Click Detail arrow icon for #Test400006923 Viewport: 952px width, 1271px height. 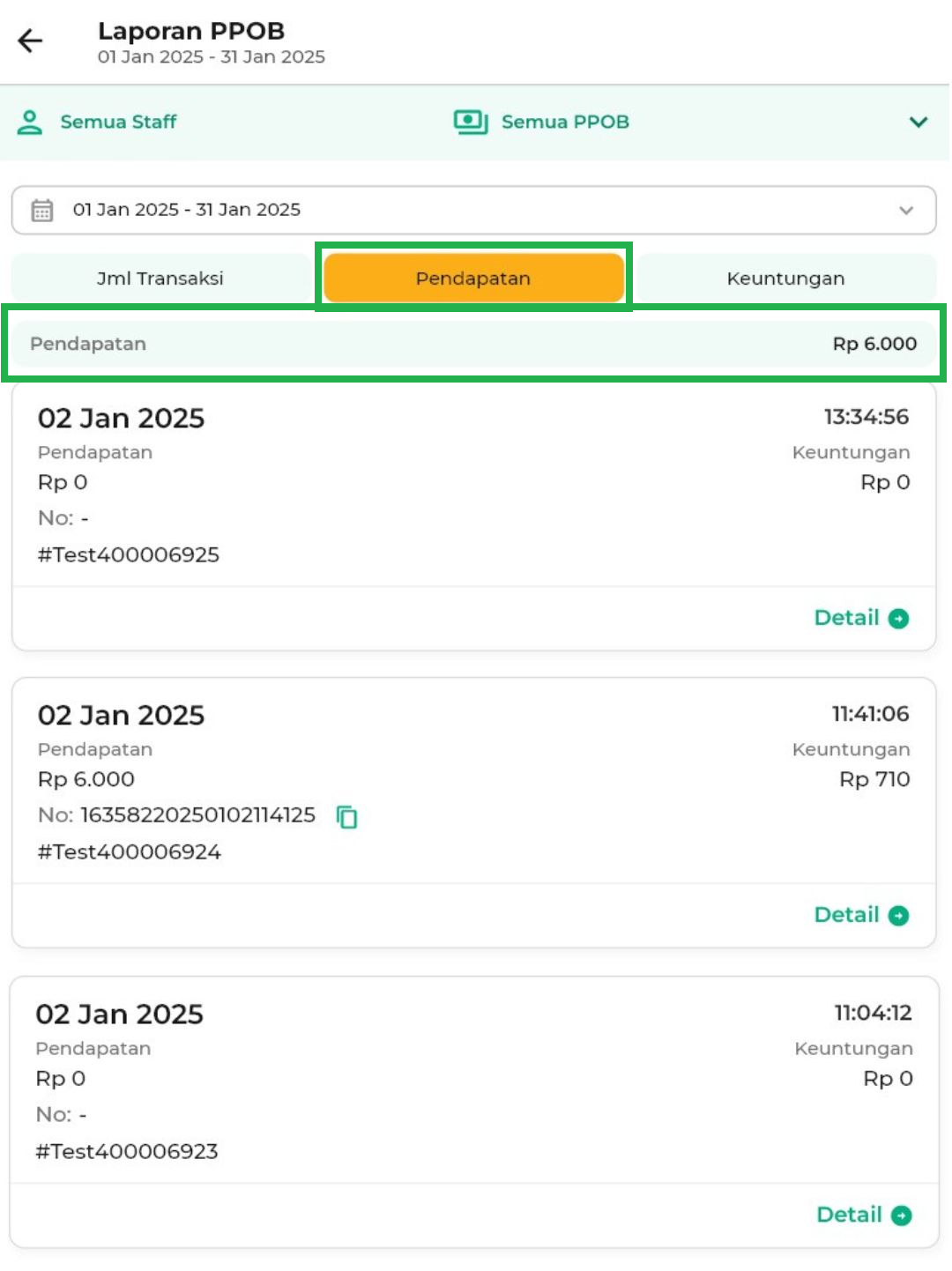pyautogui.click(x=902, y=1216)
